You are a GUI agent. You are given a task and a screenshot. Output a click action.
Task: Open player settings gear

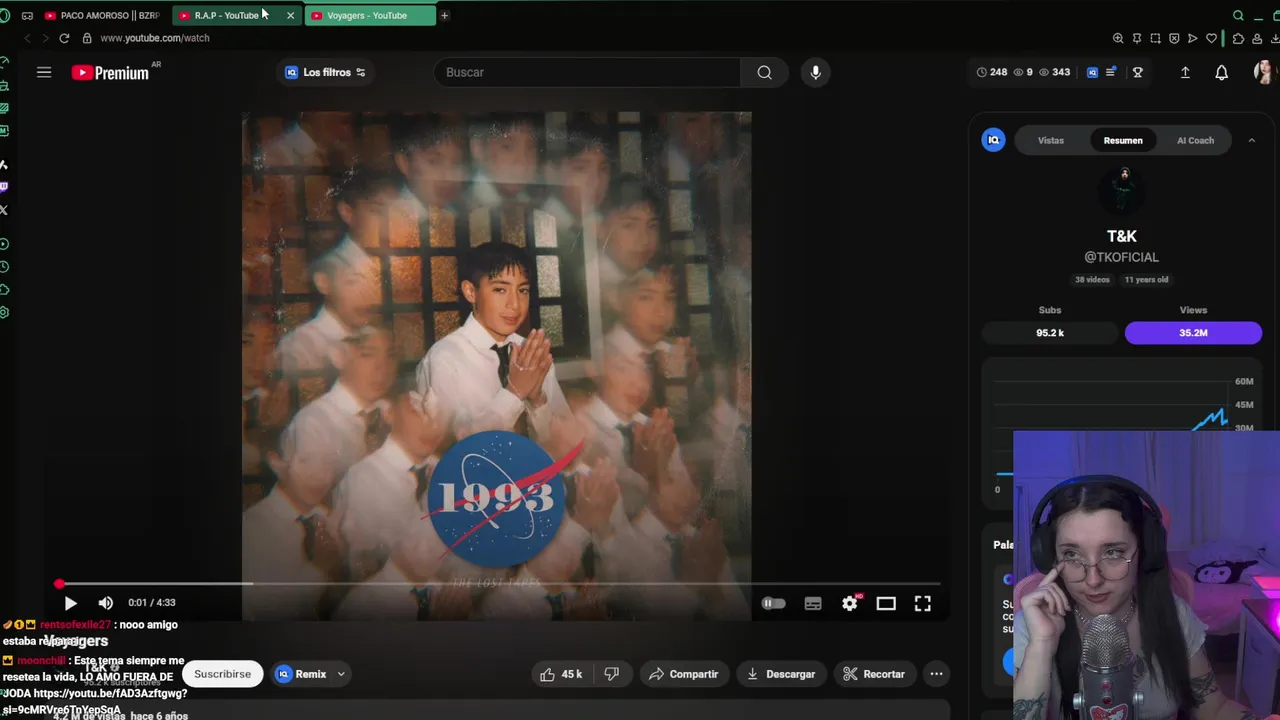(x=849, y=603)
